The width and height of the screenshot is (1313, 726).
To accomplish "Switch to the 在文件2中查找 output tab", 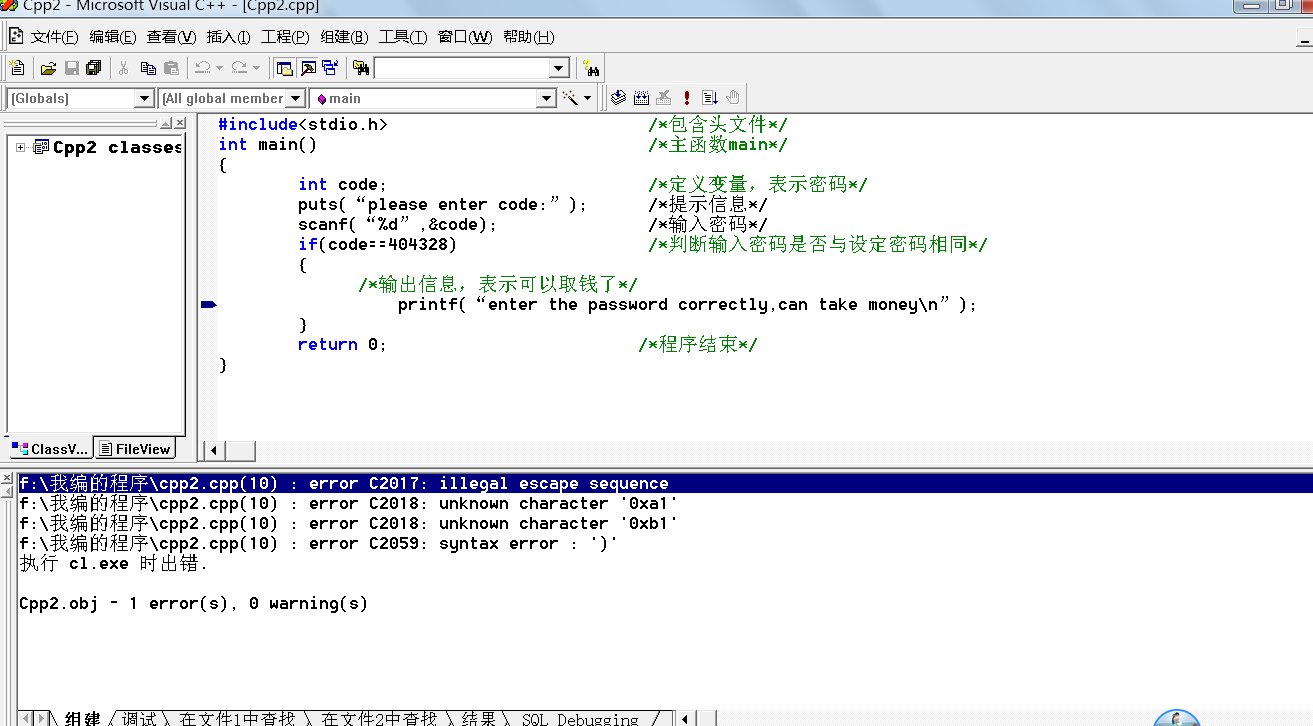I will pyautogui.click(x=379, y=718).
